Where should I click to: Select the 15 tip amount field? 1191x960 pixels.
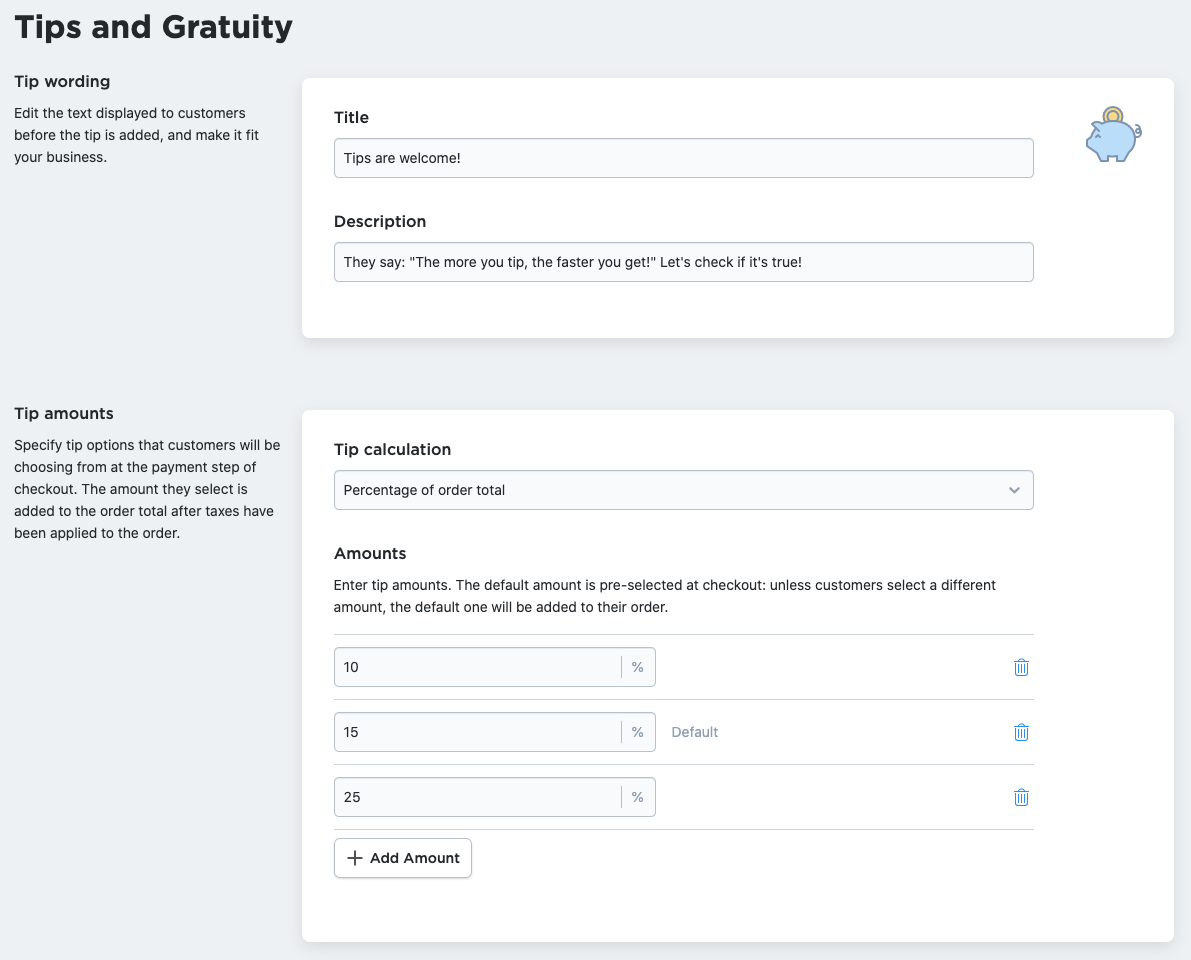pyautogui.click(x=480, y=731)
